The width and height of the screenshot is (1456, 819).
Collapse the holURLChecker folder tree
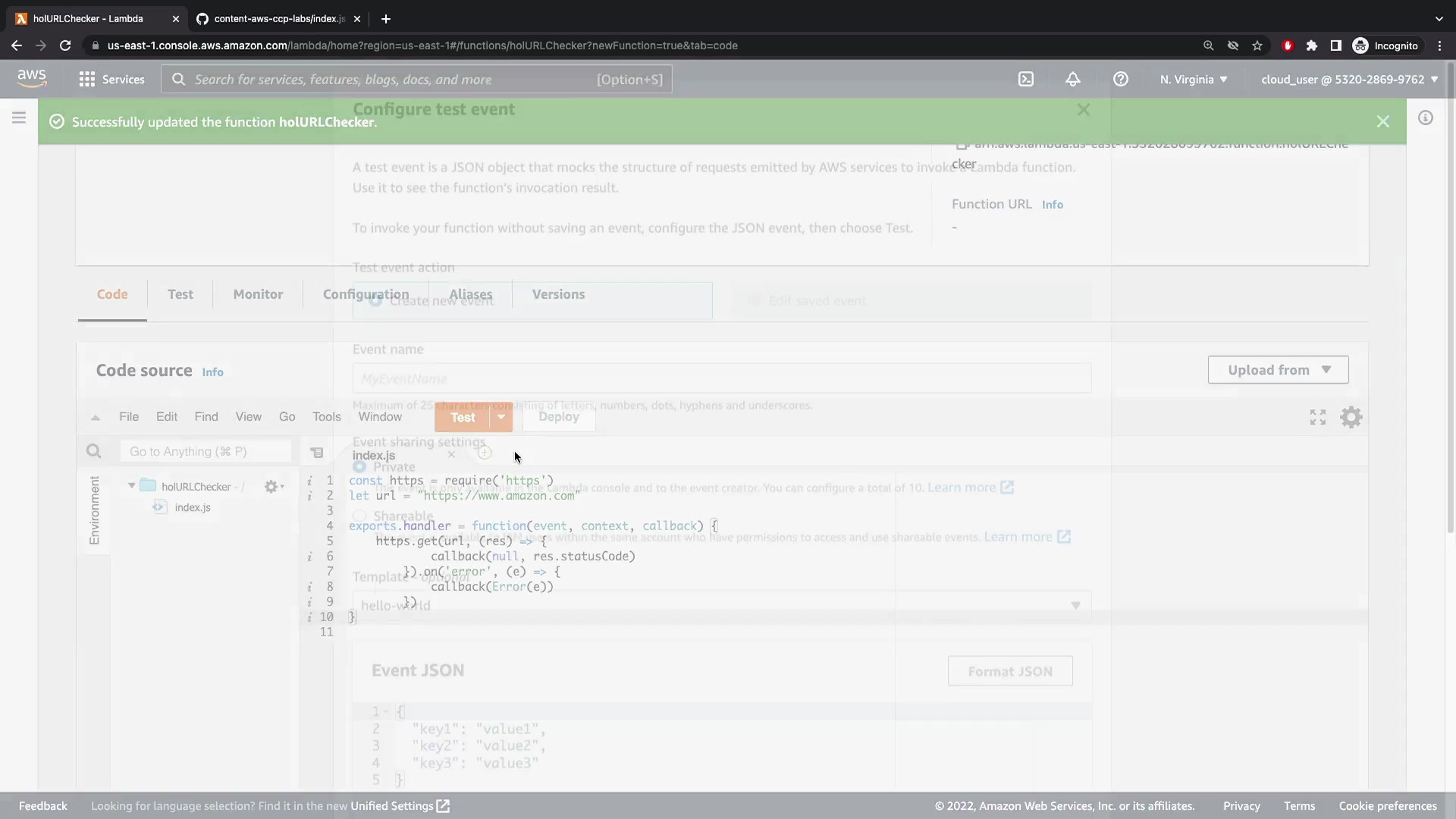(x=131, y=486)
